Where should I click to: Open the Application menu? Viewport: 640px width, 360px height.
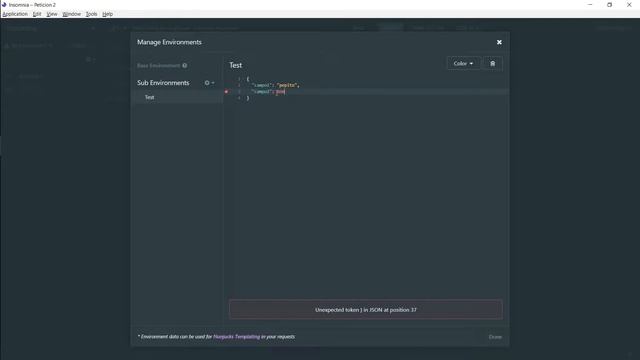click(15, 14)
